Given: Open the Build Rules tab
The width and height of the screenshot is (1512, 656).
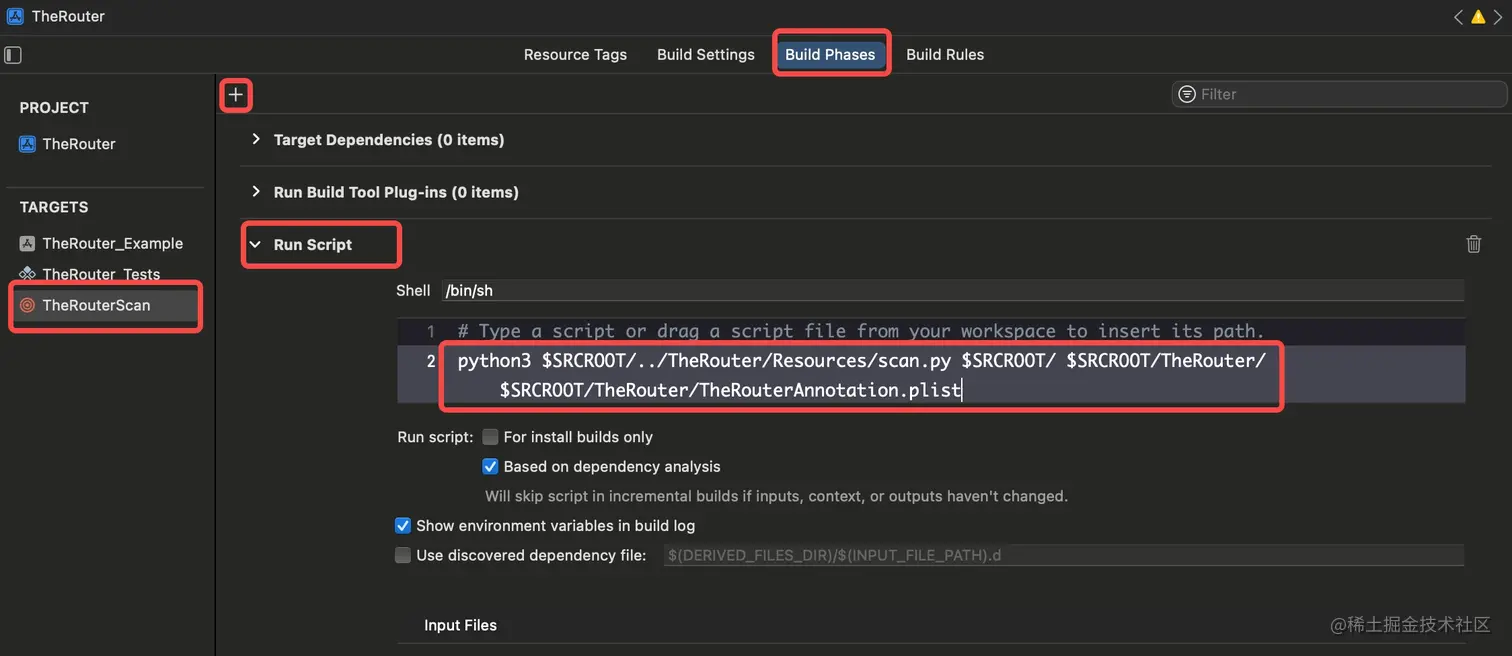Looking at the screenshot, I should [x=945, y=55].
